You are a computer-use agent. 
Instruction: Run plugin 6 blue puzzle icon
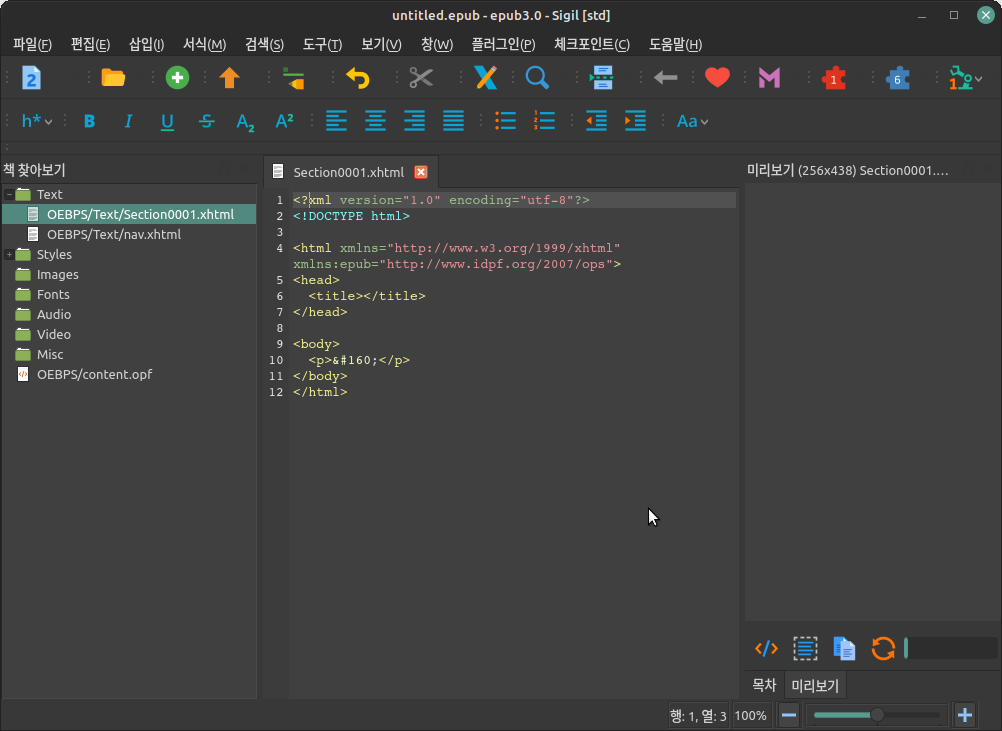[x=897, y=79]
